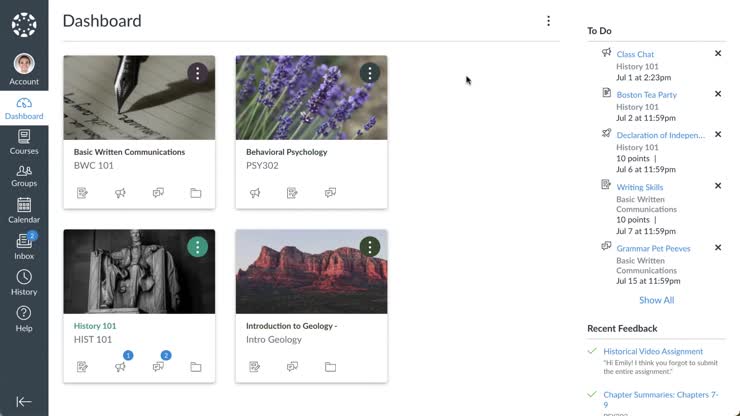Open Chapter Summaries: Chapters 7-9 feedback
Viewport: 740px width, 416px height.
pos(661,399)
